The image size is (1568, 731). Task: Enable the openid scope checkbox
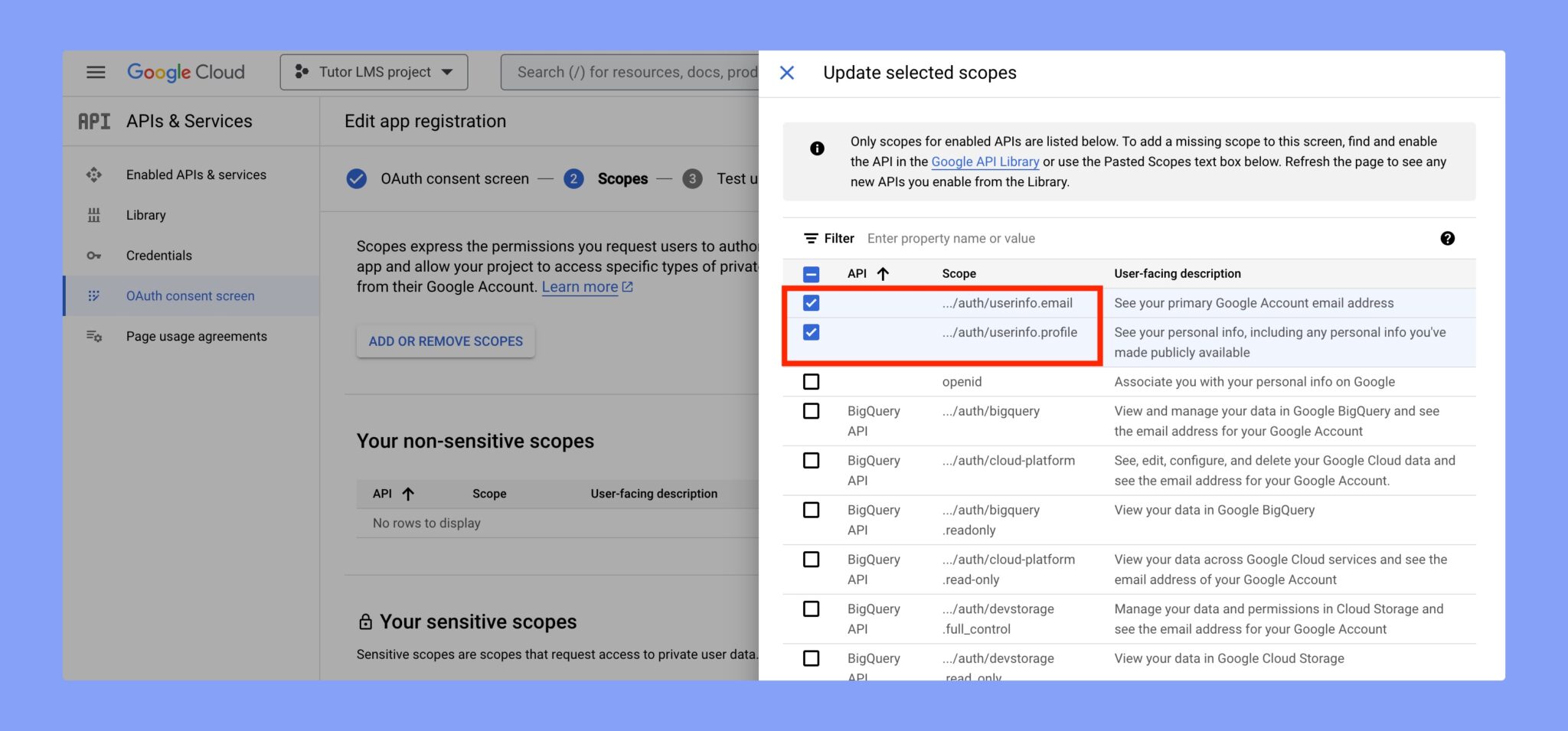point(811,381)
